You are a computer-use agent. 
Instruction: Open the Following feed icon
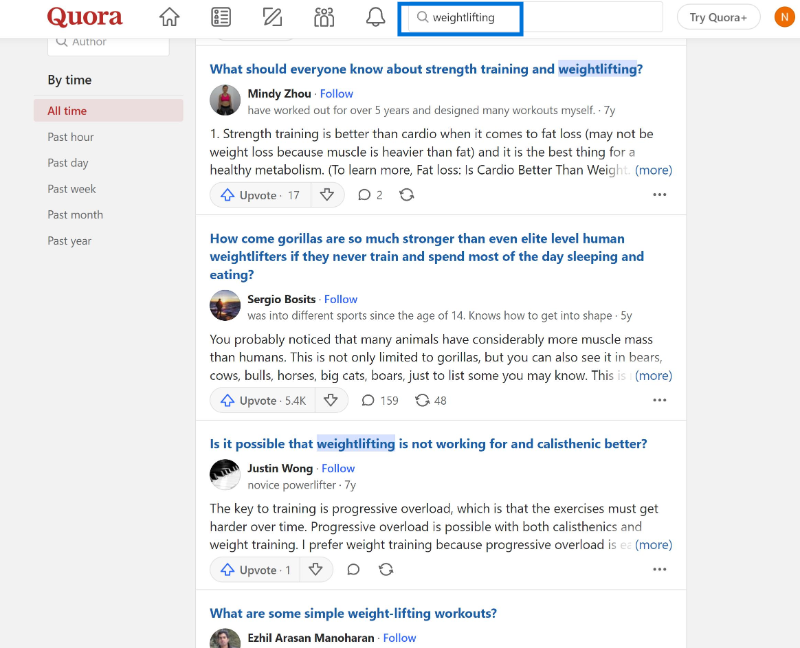click(x=221, y=16)
